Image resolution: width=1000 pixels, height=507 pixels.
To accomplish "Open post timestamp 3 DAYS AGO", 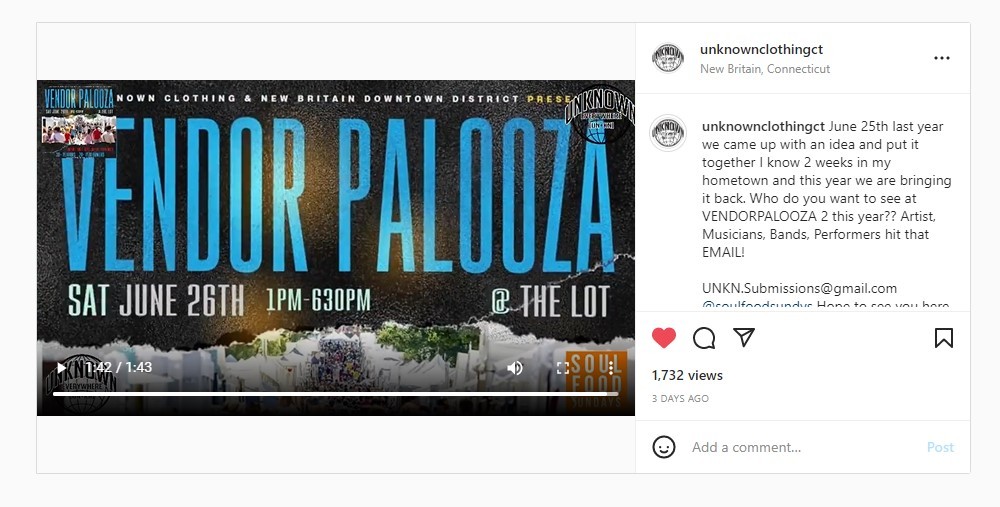I will 680,399.
